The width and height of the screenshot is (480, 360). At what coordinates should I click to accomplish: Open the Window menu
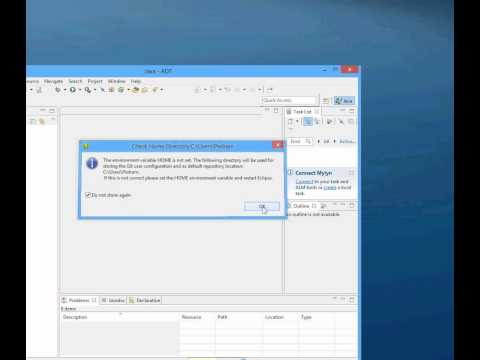(x=116, y=81)
